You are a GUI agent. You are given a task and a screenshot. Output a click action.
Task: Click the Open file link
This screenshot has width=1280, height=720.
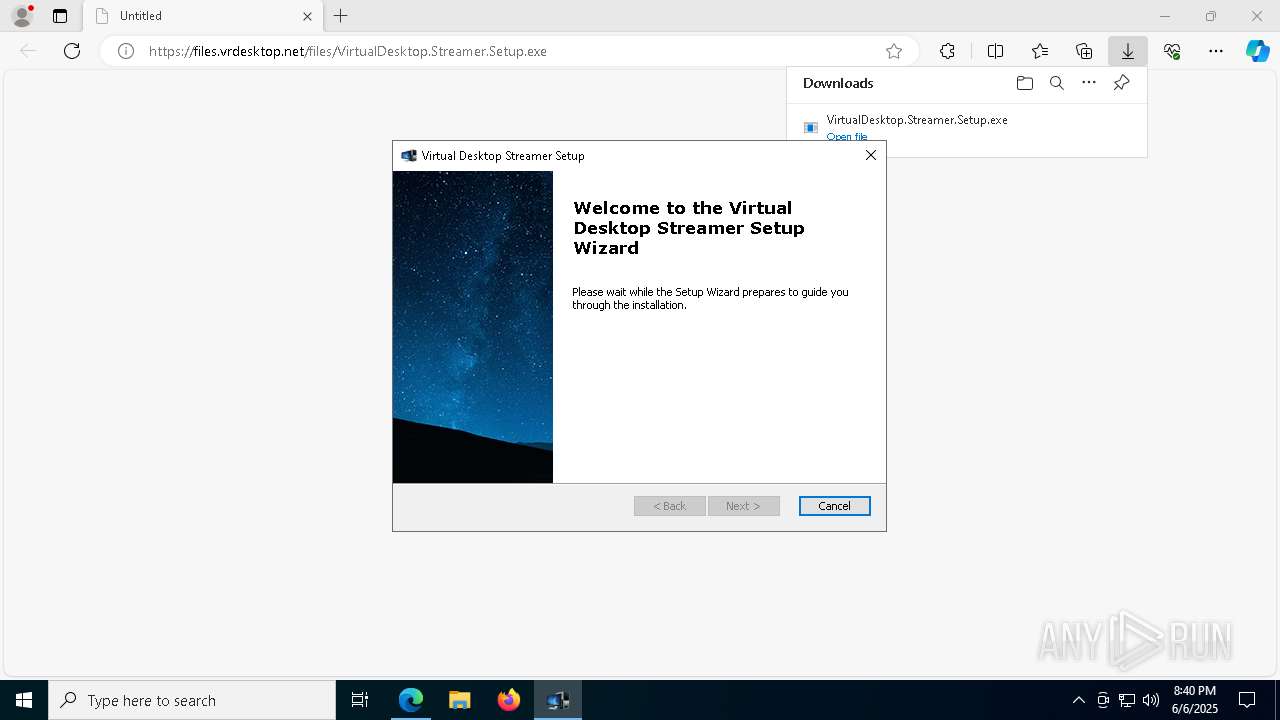847,137
